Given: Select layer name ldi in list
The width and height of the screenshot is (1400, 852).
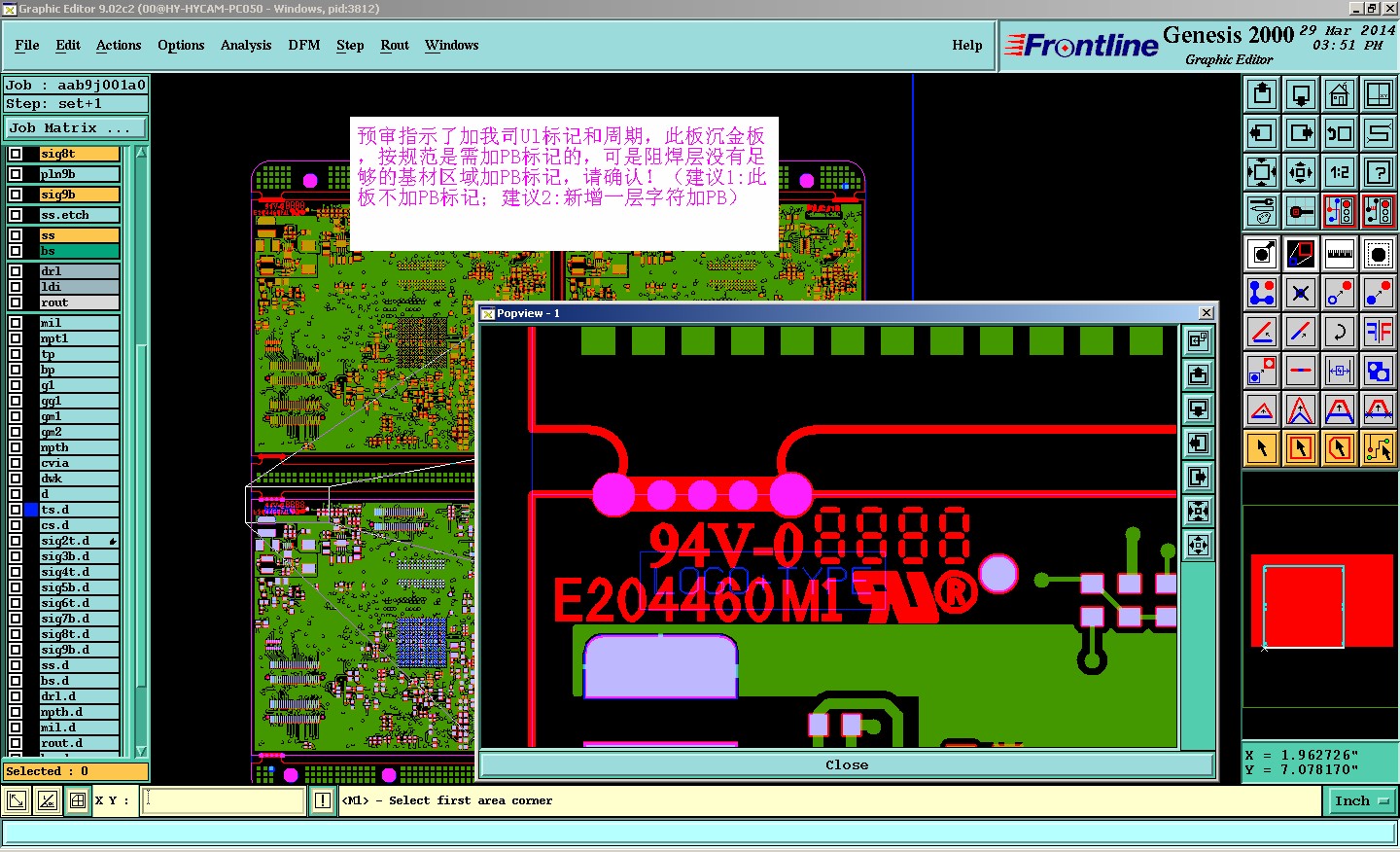Looking at the screenshot, I should click(79, 287).
